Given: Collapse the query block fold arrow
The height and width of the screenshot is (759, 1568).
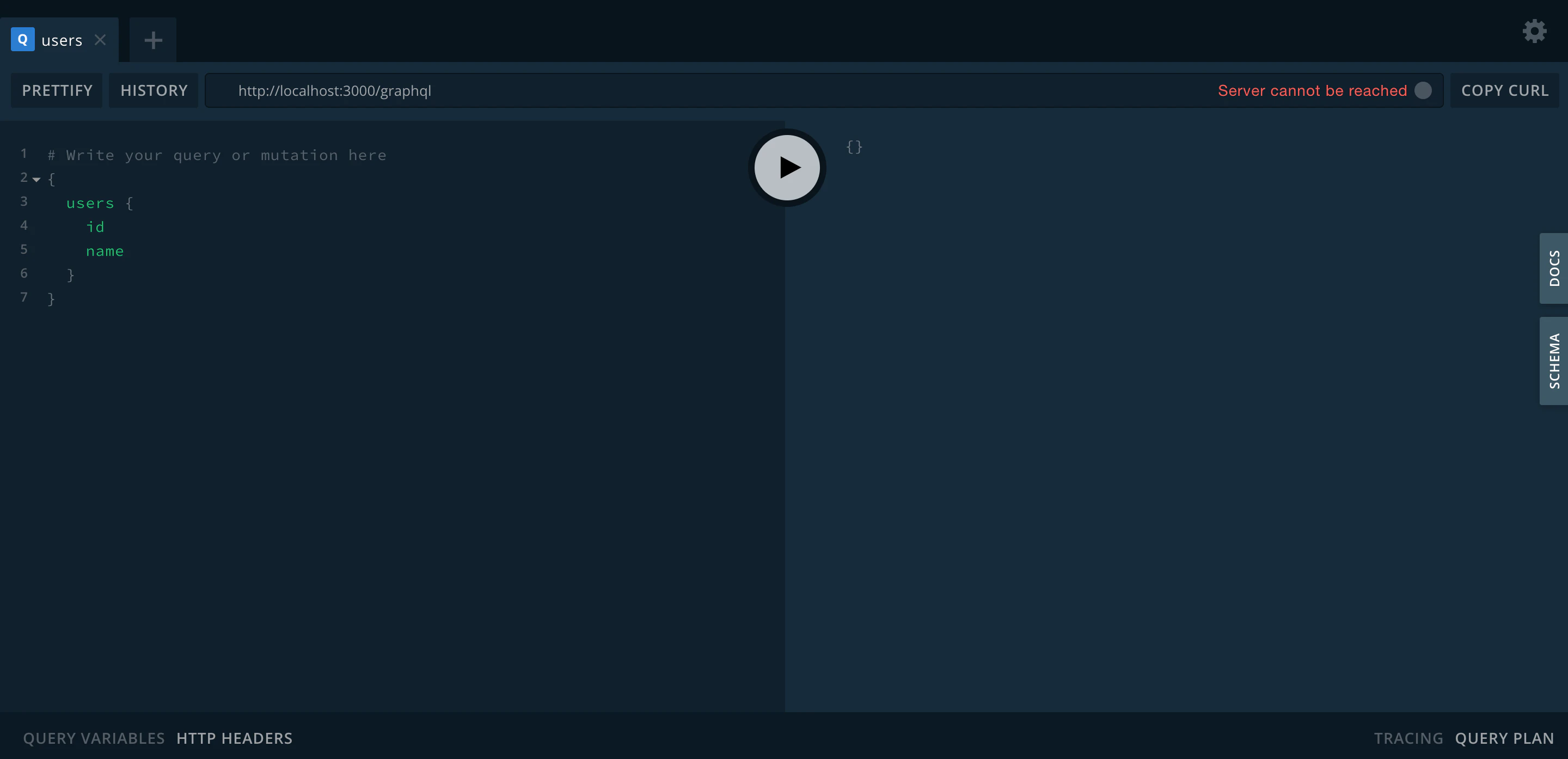Looking at the screenshot, I should 36,179.
